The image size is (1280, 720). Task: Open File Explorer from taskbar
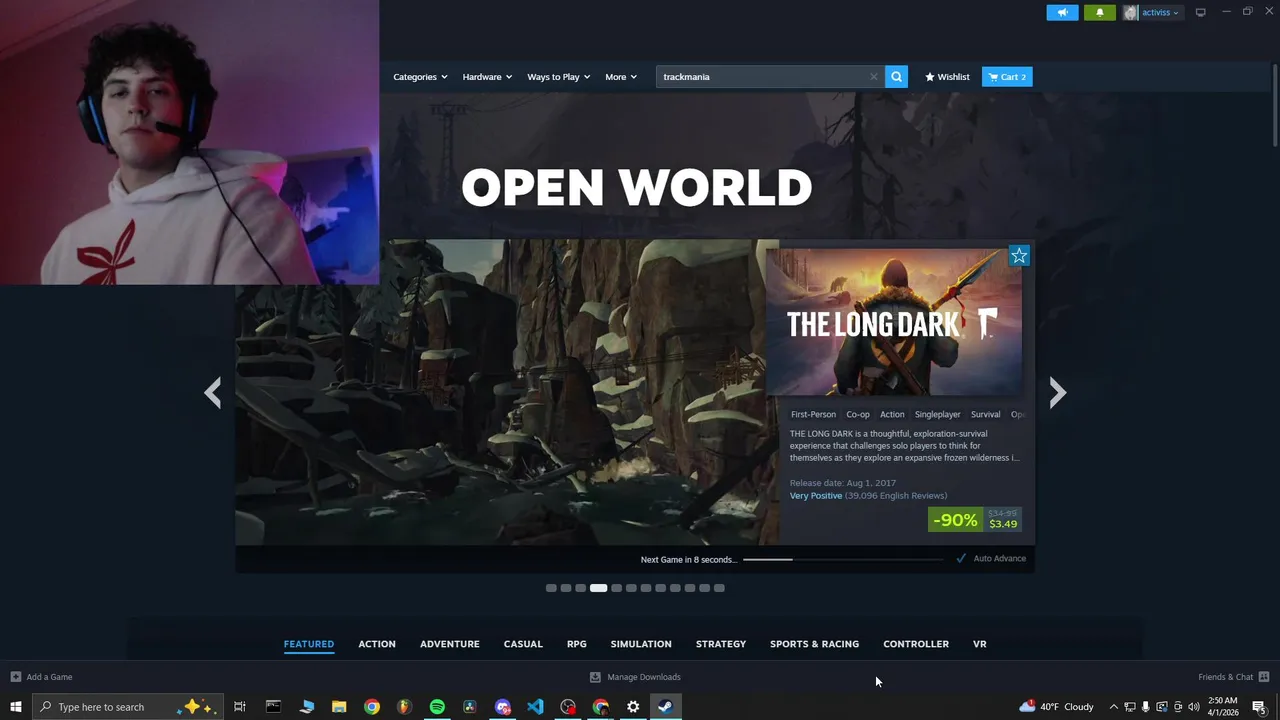(339, 707)
